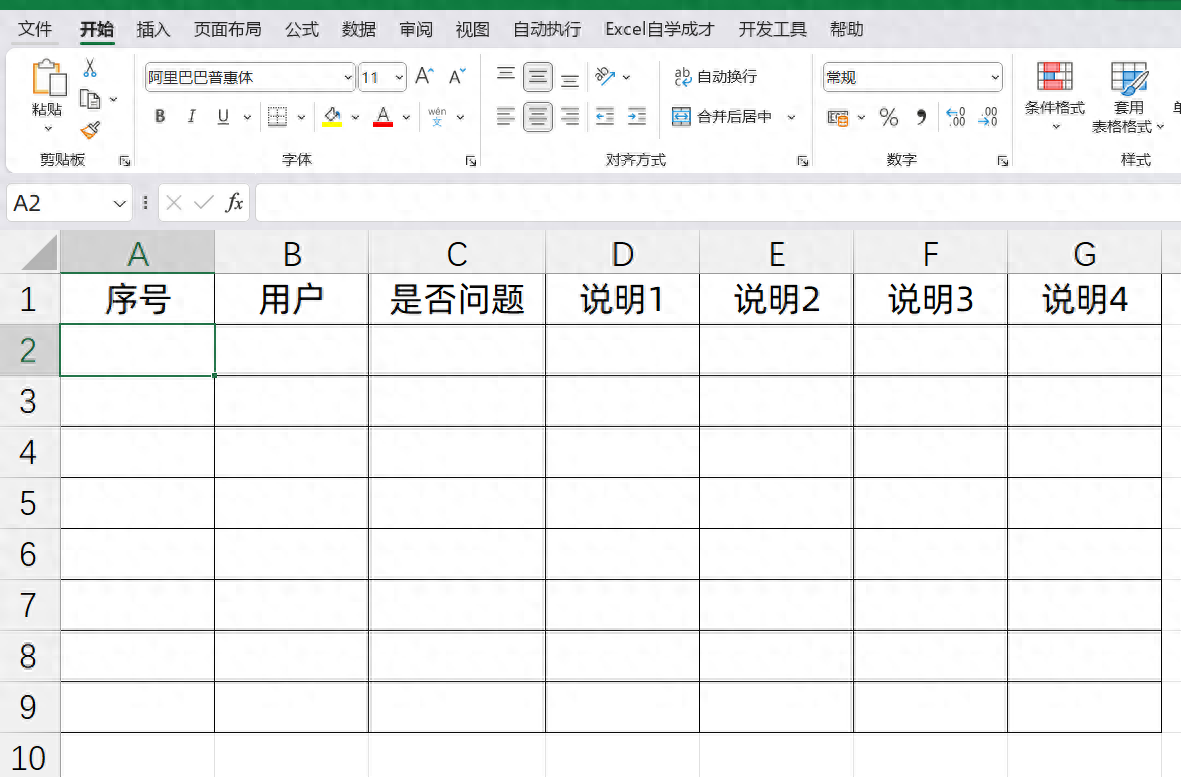Screen dimensions: 1181x777
Task: Apply red font color
Action: coord(383,116)
